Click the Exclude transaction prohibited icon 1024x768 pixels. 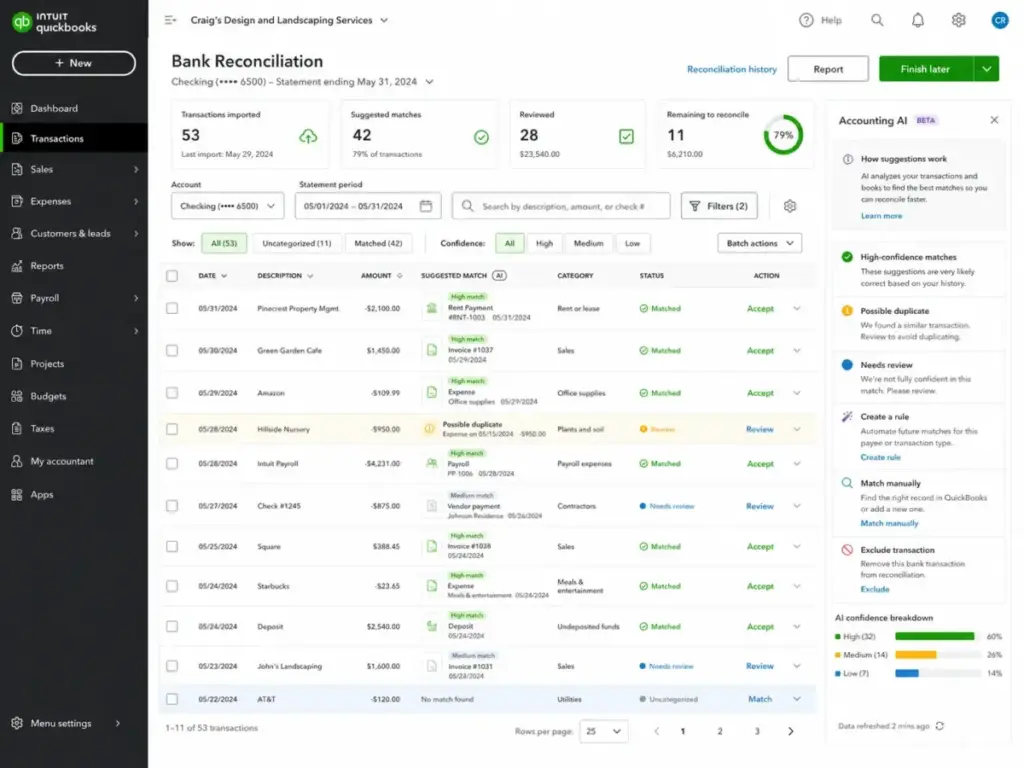(847, 550)
